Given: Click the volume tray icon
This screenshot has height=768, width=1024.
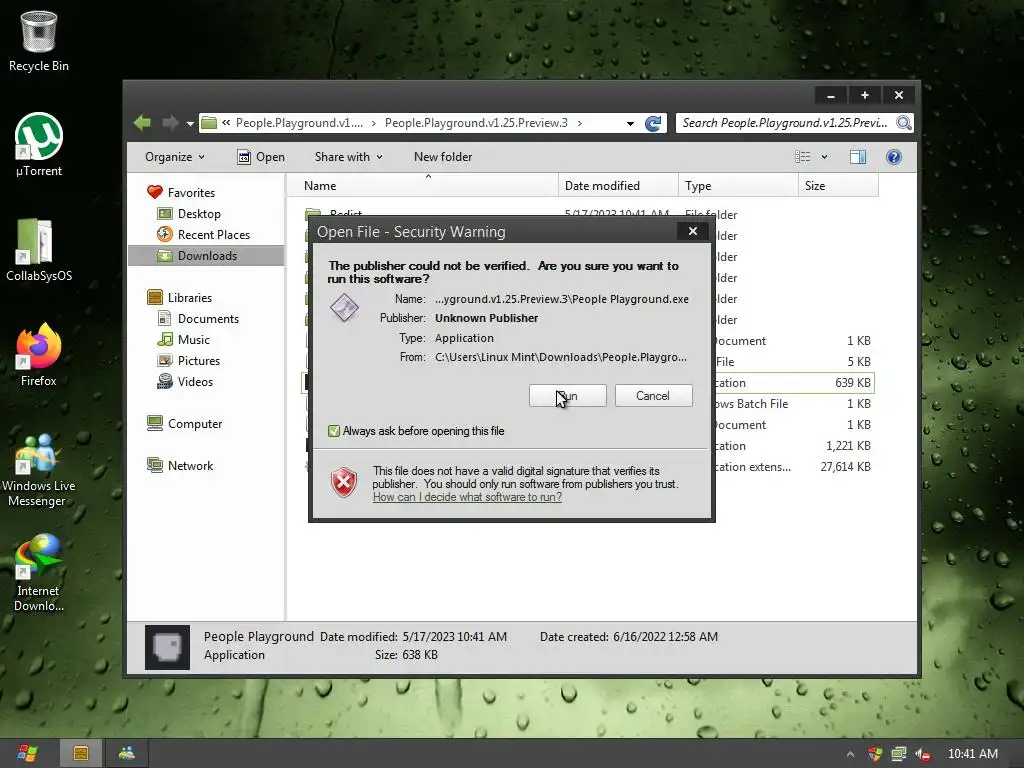Looking at the screenshot, I should click(x=923, y=754).
